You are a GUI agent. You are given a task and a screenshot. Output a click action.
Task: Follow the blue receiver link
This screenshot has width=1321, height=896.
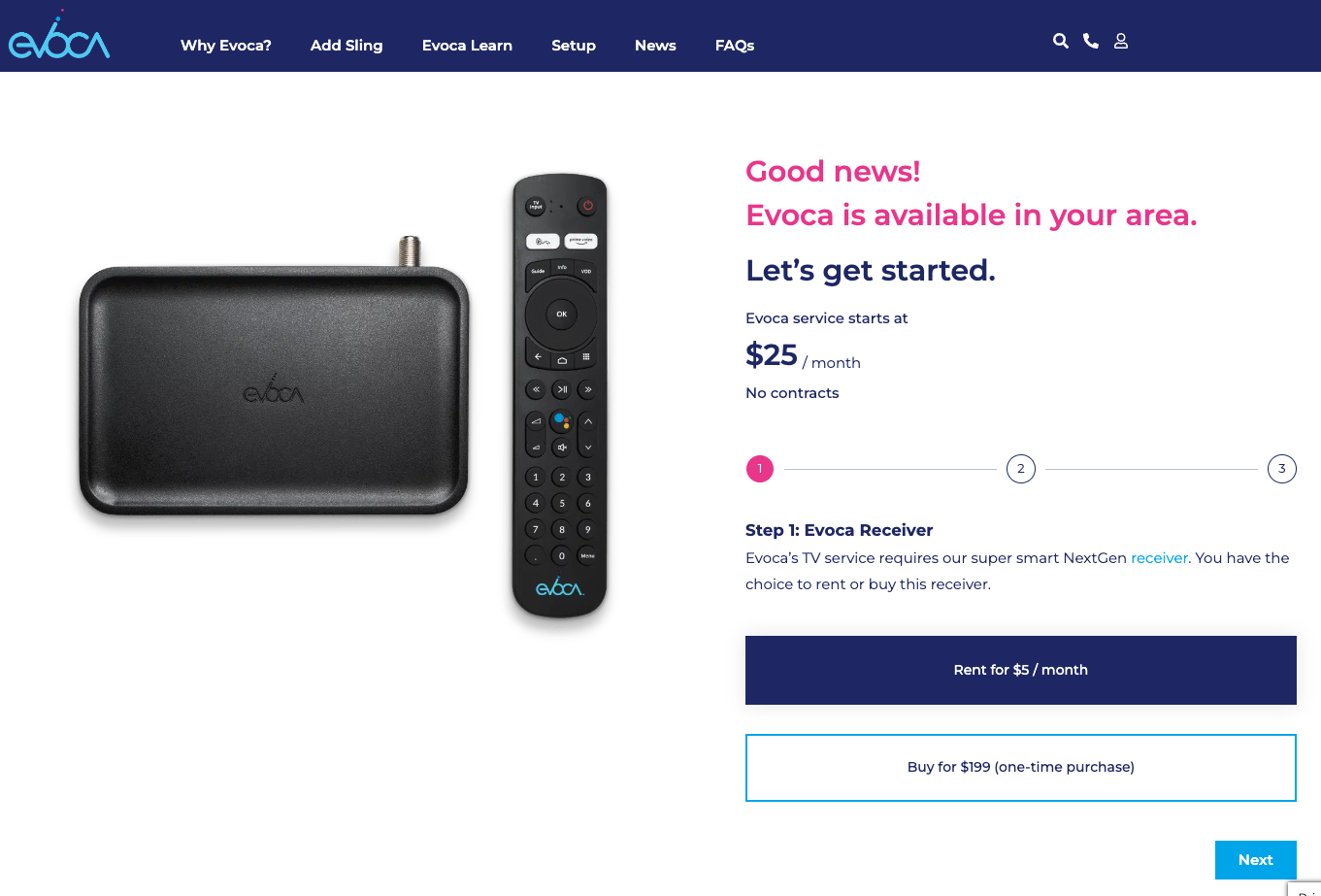[1159, 558]
